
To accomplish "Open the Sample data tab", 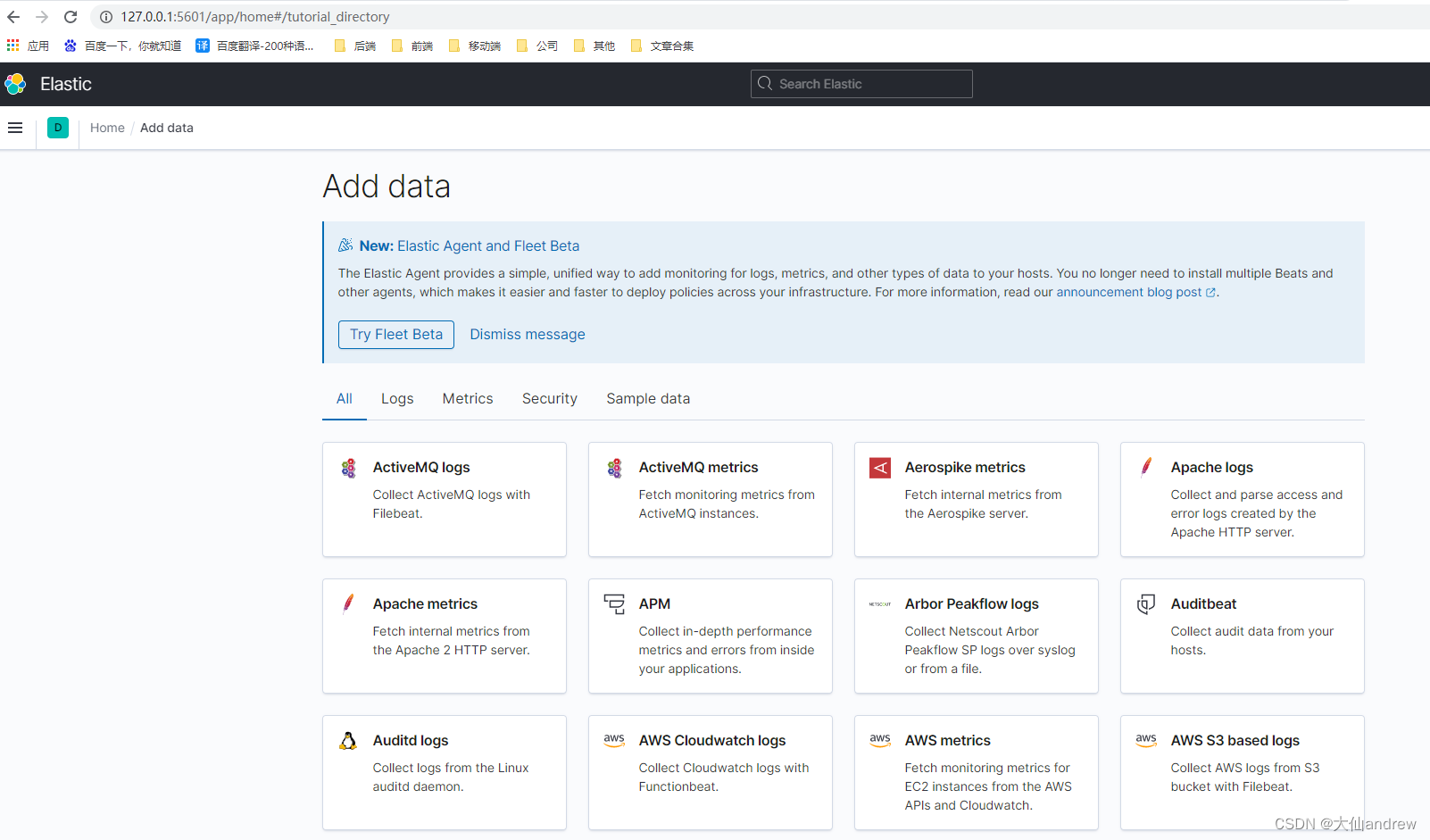I will [648, 399].
